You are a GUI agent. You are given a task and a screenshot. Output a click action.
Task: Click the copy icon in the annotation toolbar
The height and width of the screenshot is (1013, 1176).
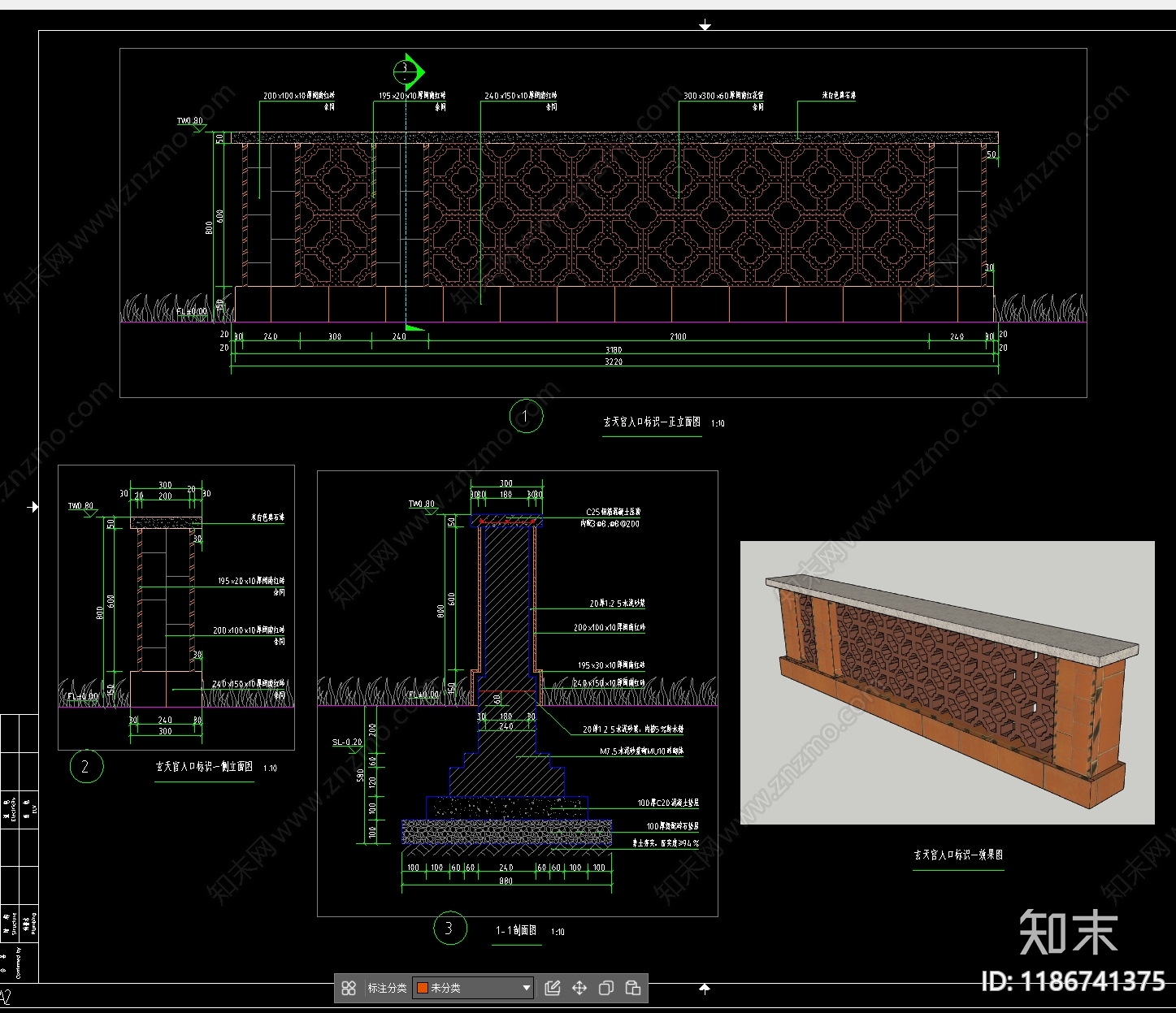pyautogui.click(x=605, y=988)
